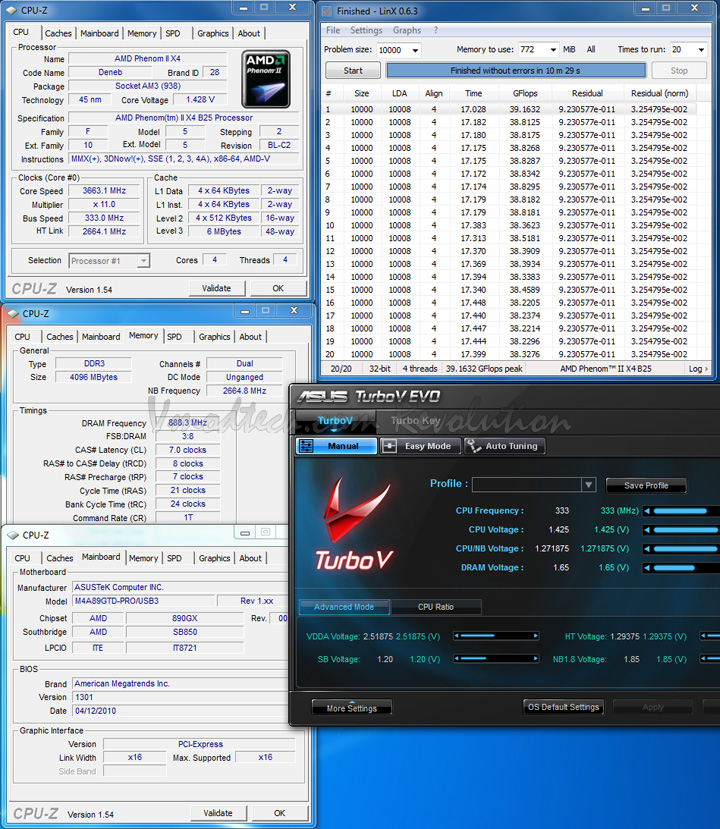720x829 pixels.
Task: Expand the Log panel in LinX
Action: pyautogui.click(x=698, y=369)
